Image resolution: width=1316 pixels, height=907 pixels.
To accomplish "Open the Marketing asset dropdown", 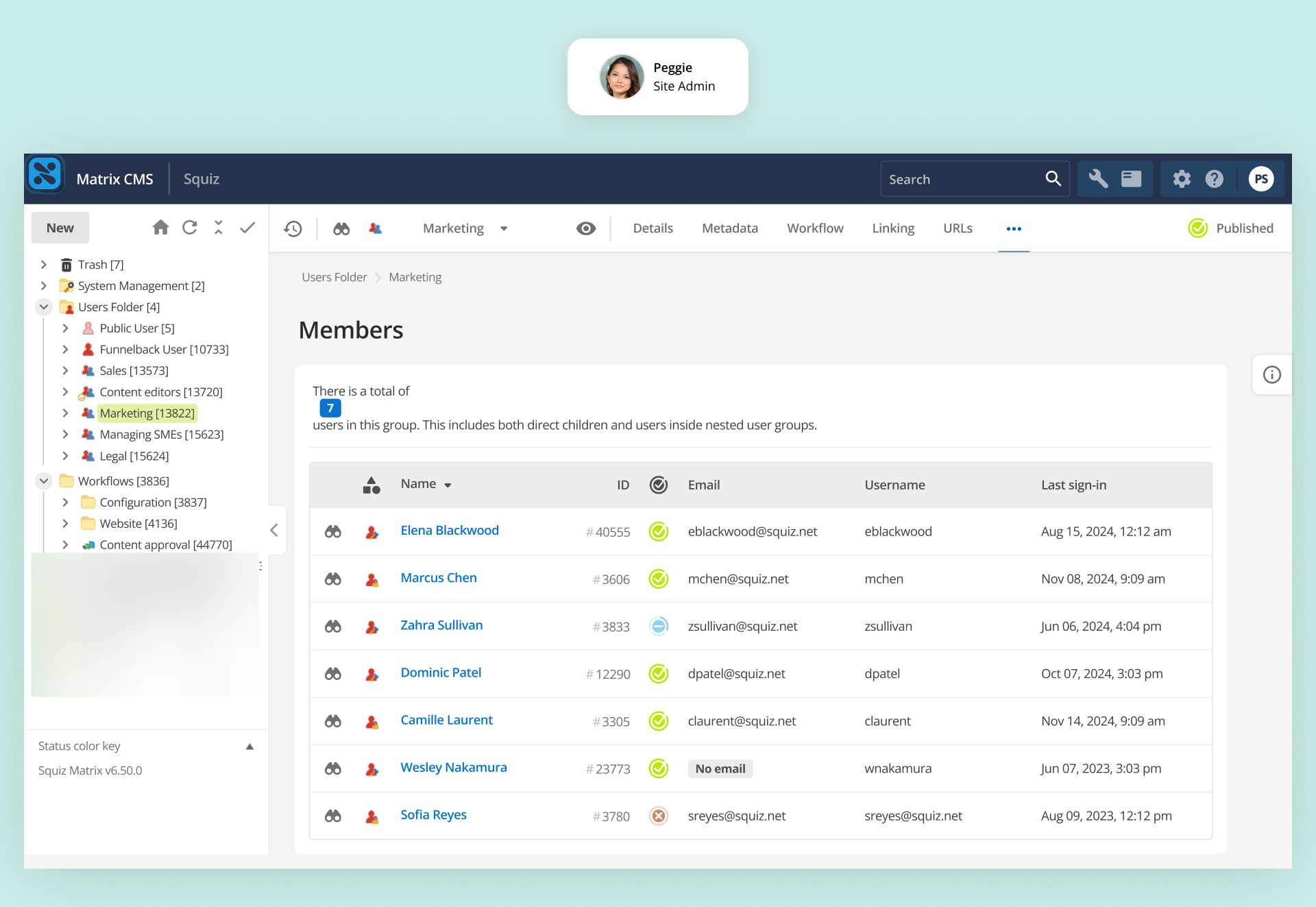I will (503, 228).
